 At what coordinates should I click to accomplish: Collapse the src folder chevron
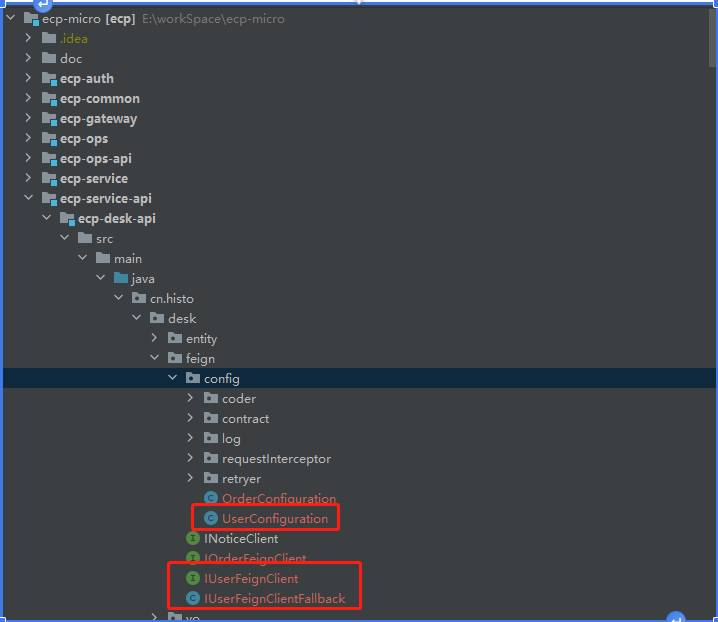[x=65, y=238]
